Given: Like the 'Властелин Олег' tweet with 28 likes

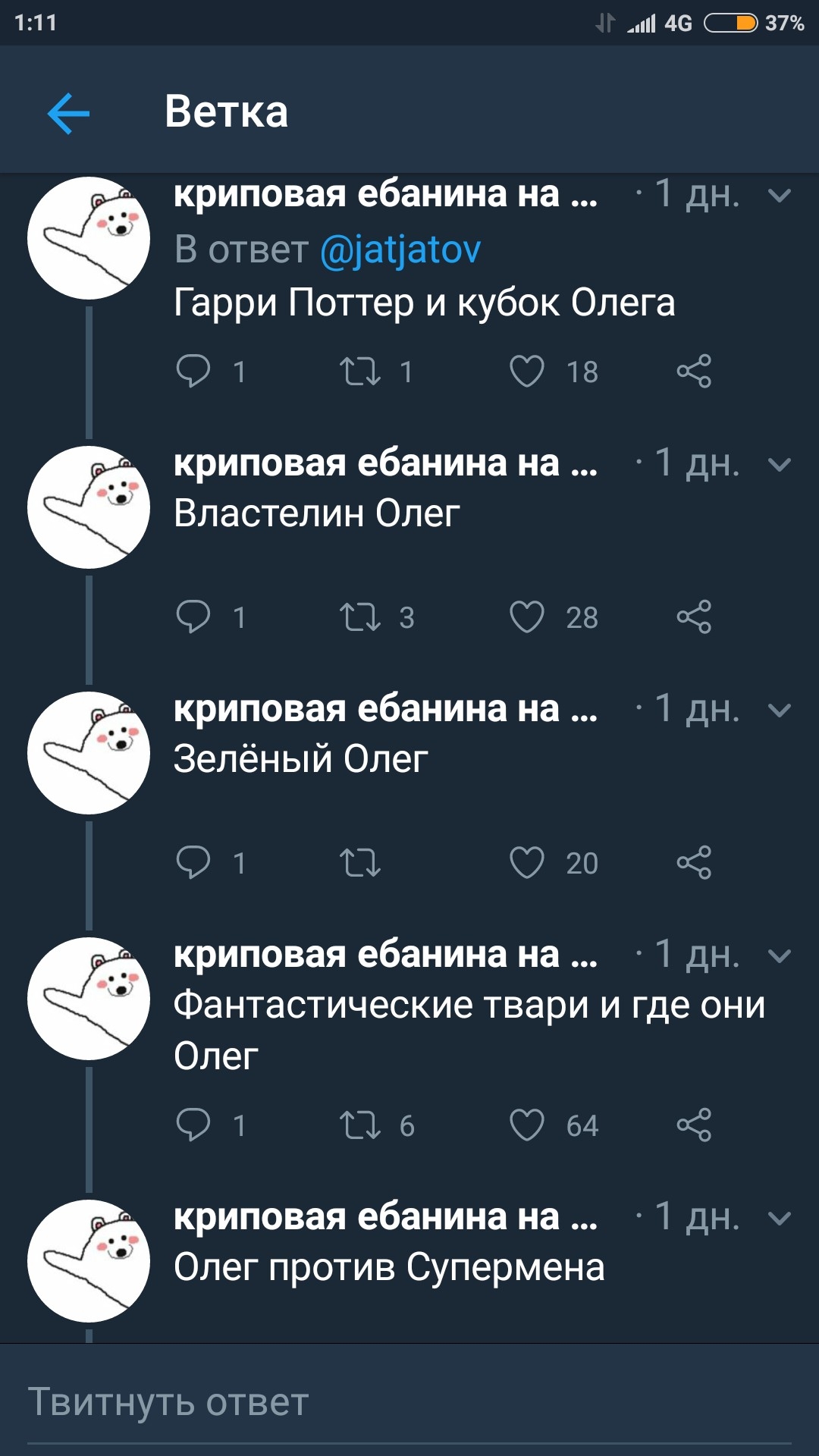Looking at the screenshot, I should coord(527,617).
